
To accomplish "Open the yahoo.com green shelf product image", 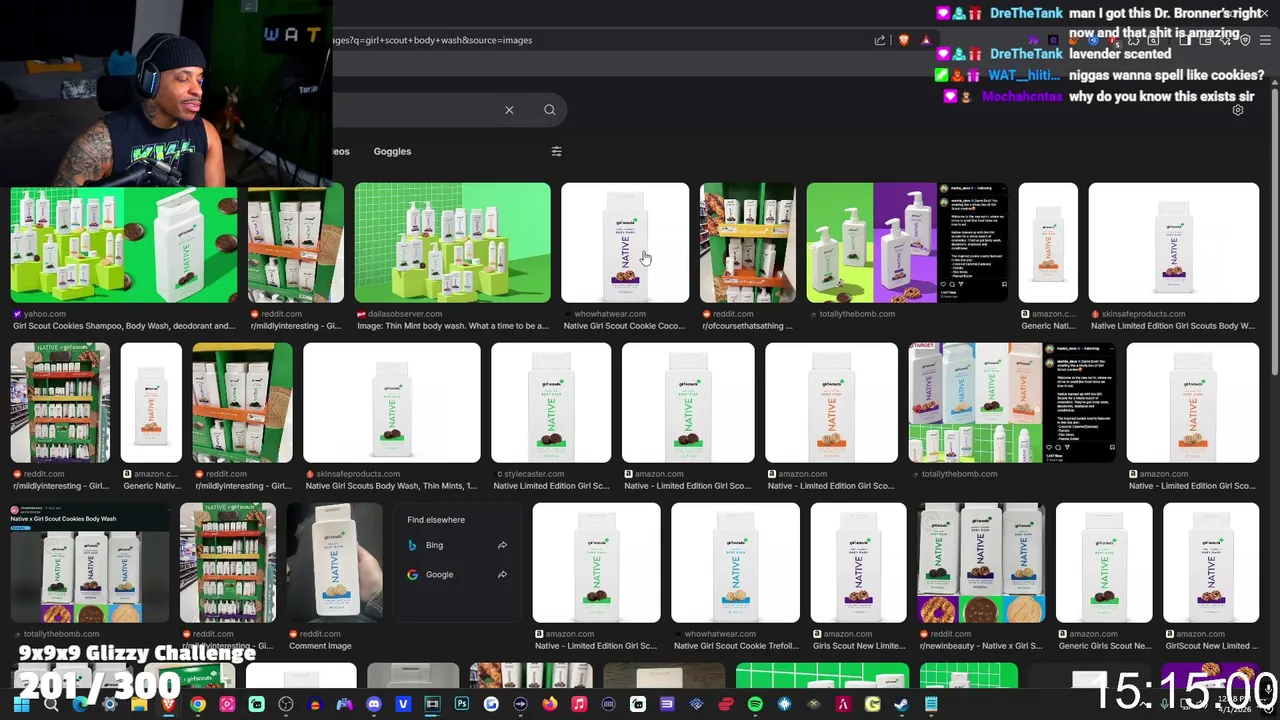I will (x=124, y=242).
